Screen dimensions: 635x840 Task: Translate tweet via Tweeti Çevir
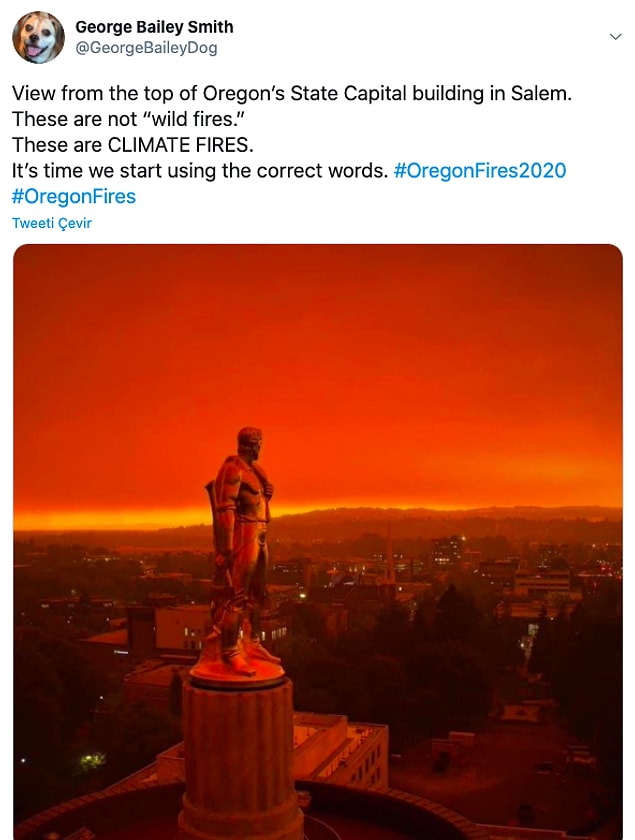51,223
